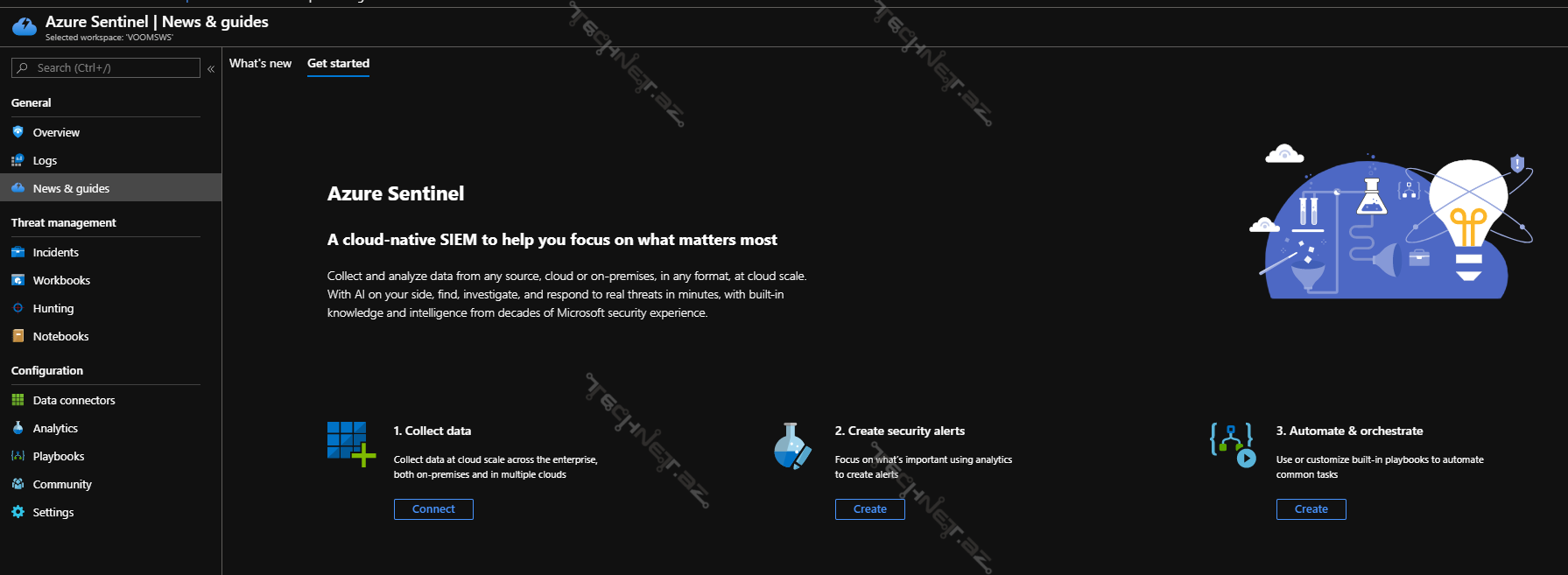1568x575 pixels.
Task: Click Create under Create security alerts
Action: coord(870,509)
